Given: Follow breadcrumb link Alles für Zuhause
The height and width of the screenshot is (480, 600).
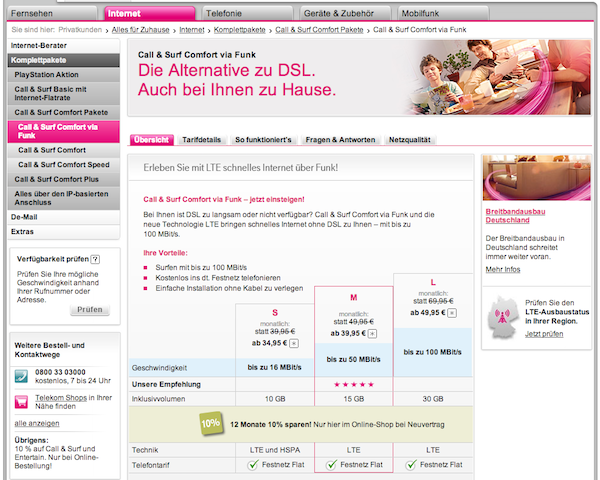Looking at the screenshot, I should click(x=140, y=30).
